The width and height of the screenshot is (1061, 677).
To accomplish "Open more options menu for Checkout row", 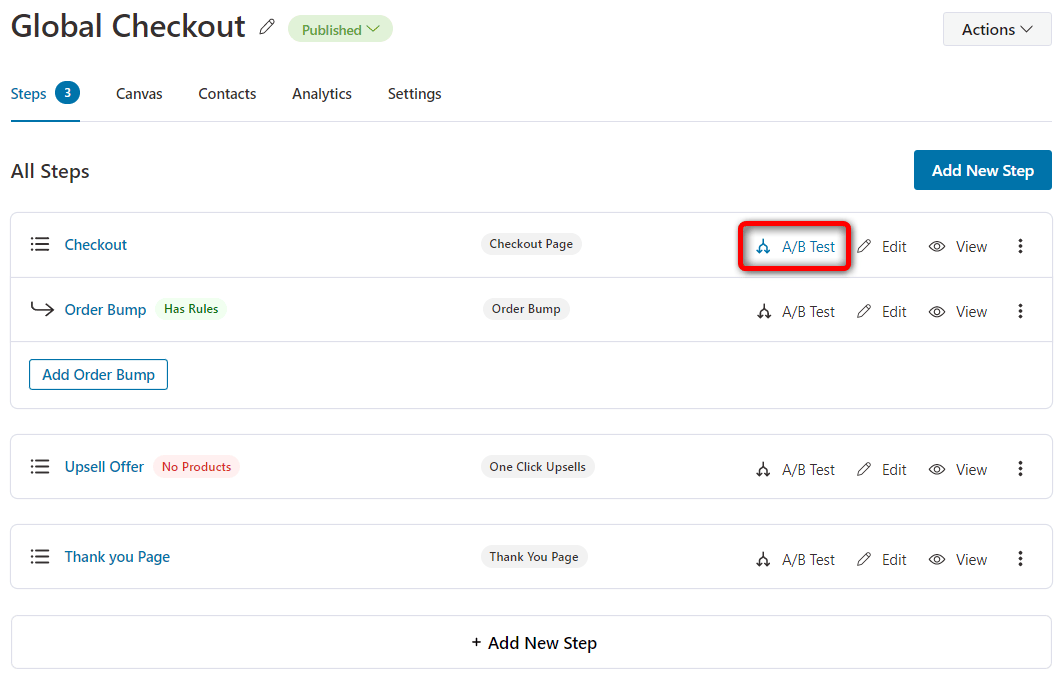I will pos(1020,246).
